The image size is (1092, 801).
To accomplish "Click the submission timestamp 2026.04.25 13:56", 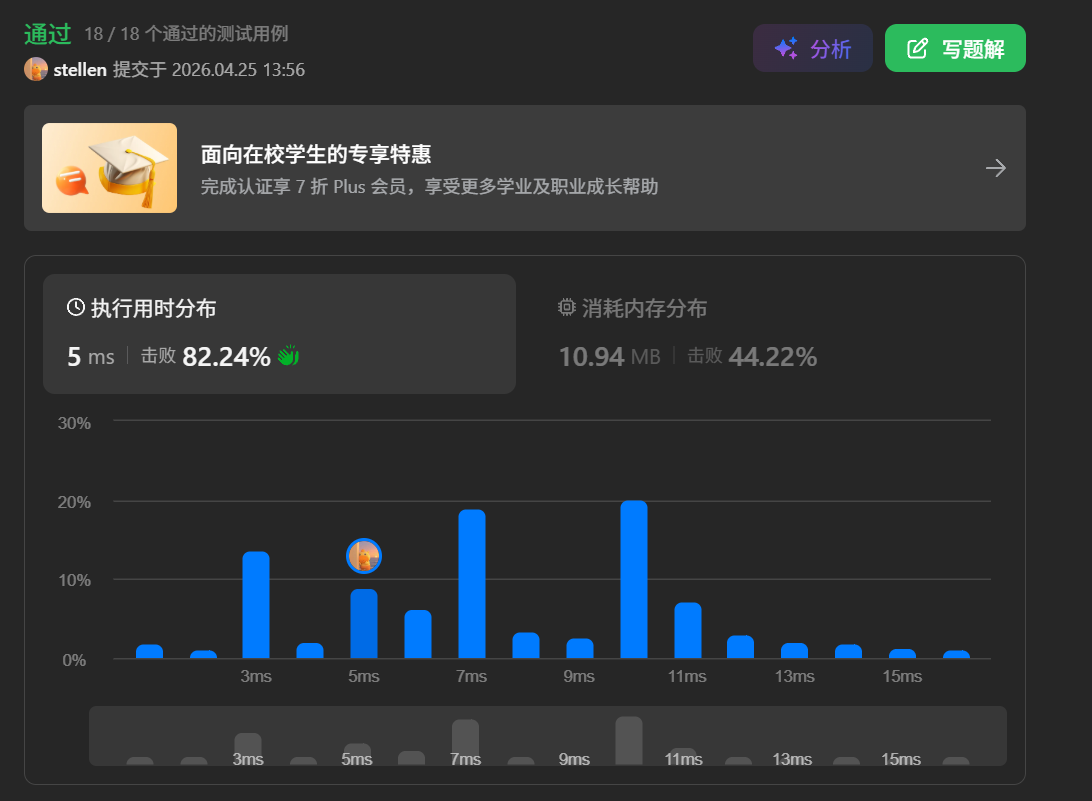I will pos(238,70).
